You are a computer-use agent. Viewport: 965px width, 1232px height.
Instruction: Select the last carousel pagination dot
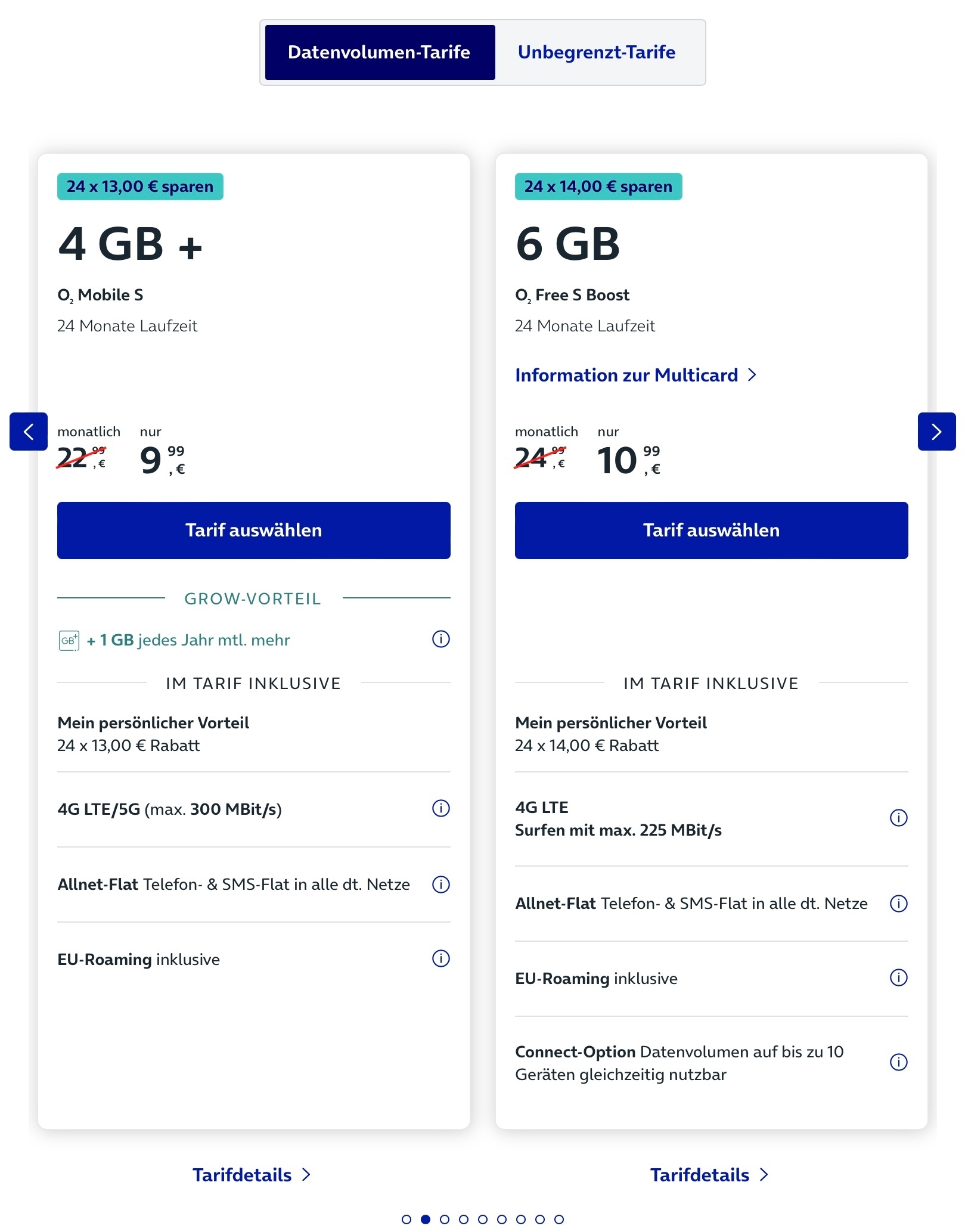(x=559, y=1219)
